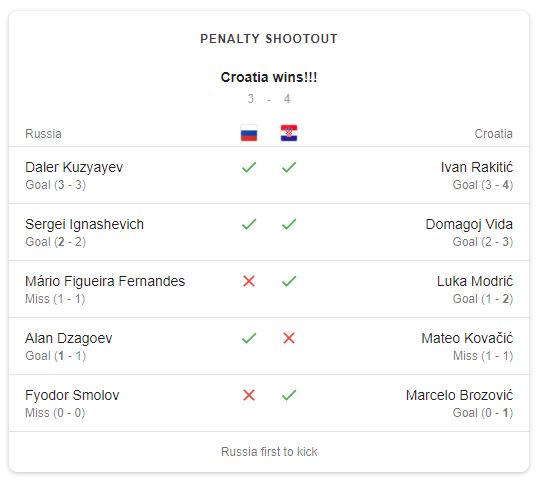Click Mateo Kovačić's red miss cross

pos(289,338)
